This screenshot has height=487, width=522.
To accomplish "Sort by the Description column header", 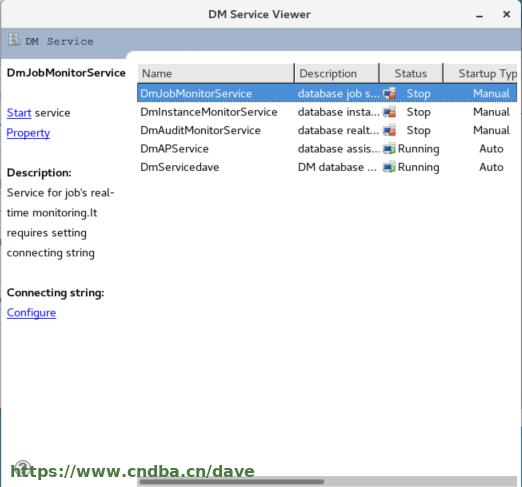I will coord(337,73).
